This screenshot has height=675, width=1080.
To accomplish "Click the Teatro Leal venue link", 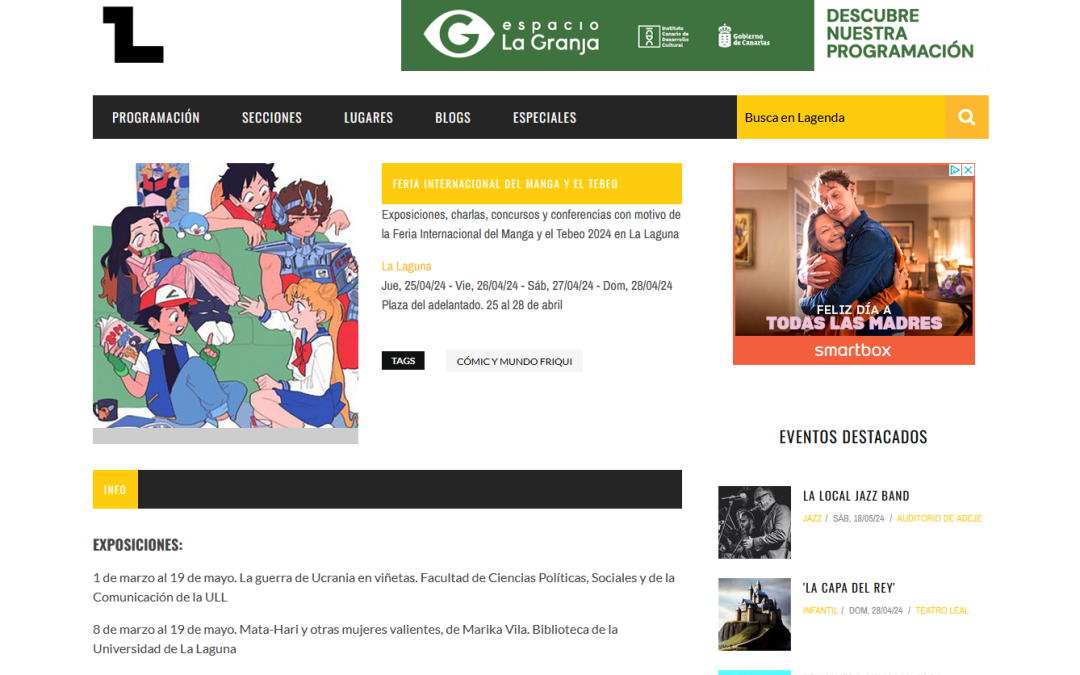I will 942,611.
